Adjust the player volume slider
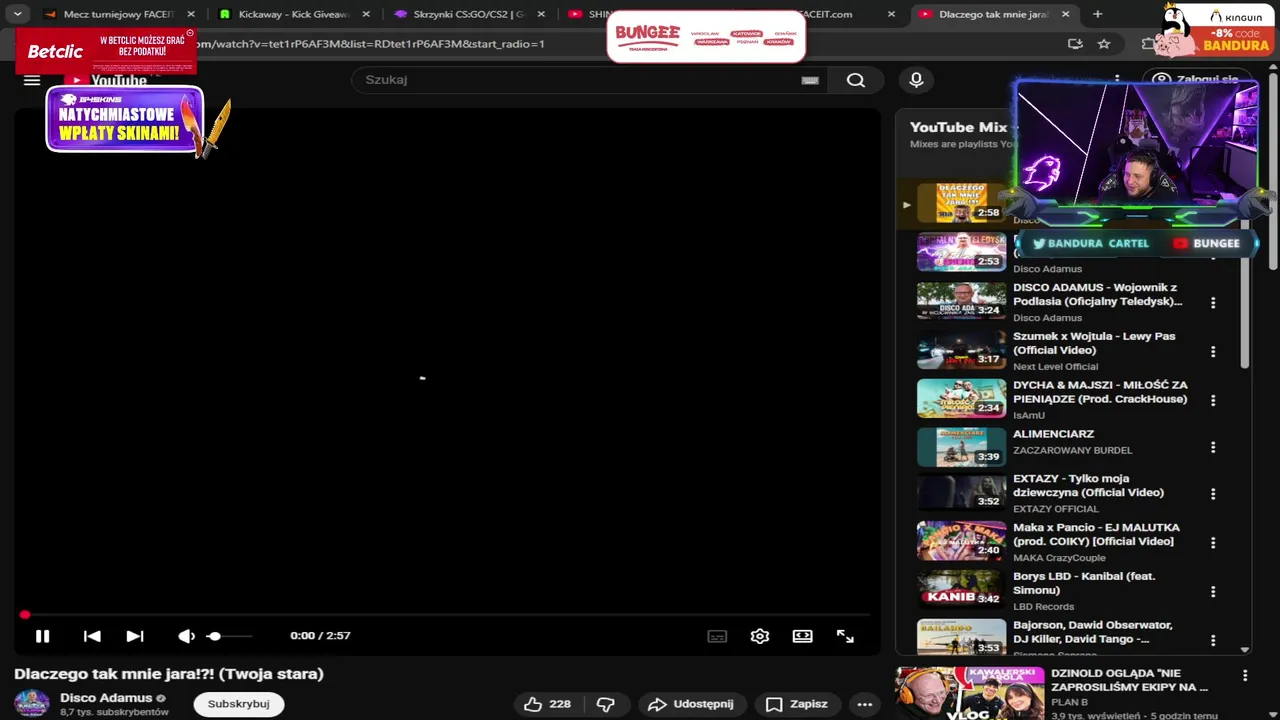 [229, 636]
